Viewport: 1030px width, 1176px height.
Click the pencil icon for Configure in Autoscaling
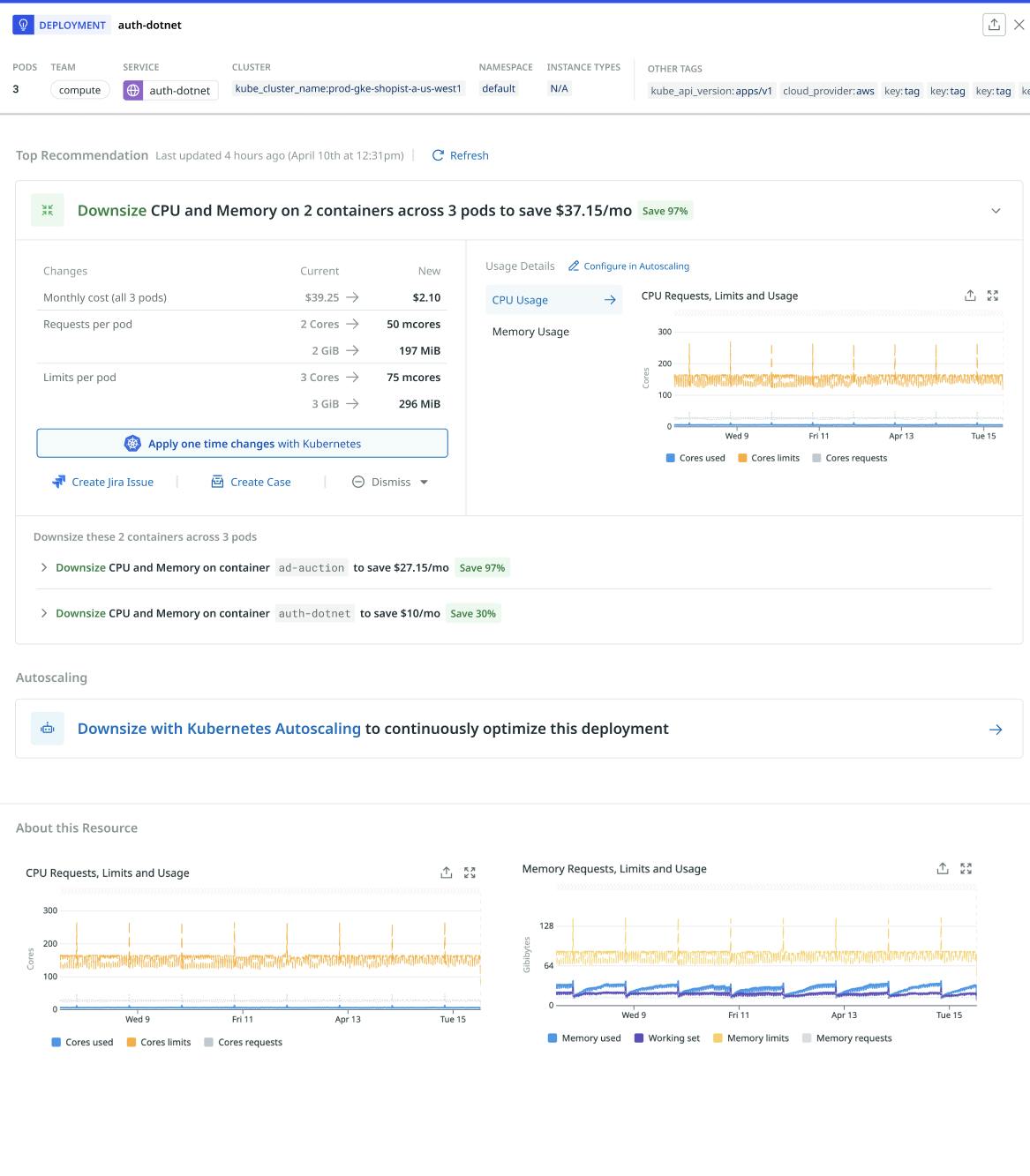(x=573, y=266)
